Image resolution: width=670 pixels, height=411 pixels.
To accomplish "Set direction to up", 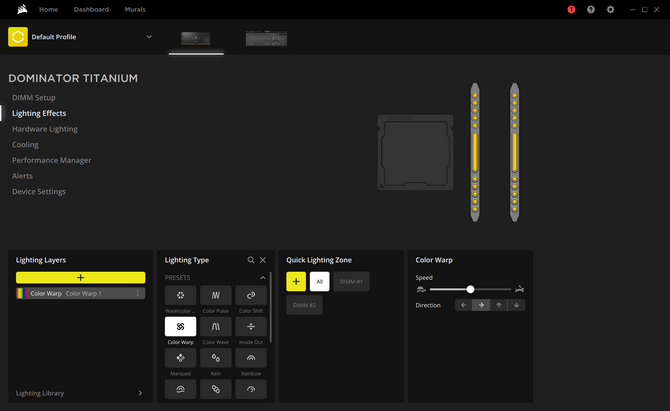I will point(499,305).
